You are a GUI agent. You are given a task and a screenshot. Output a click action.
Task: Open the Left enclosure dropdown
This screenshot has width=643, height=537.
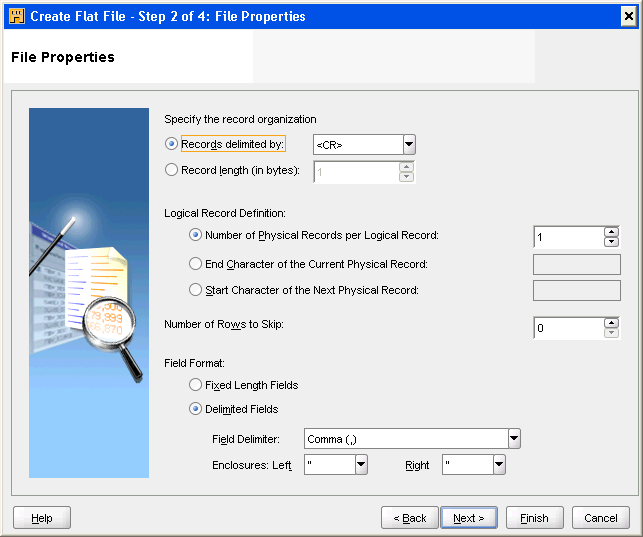click(x=361, y=465)
